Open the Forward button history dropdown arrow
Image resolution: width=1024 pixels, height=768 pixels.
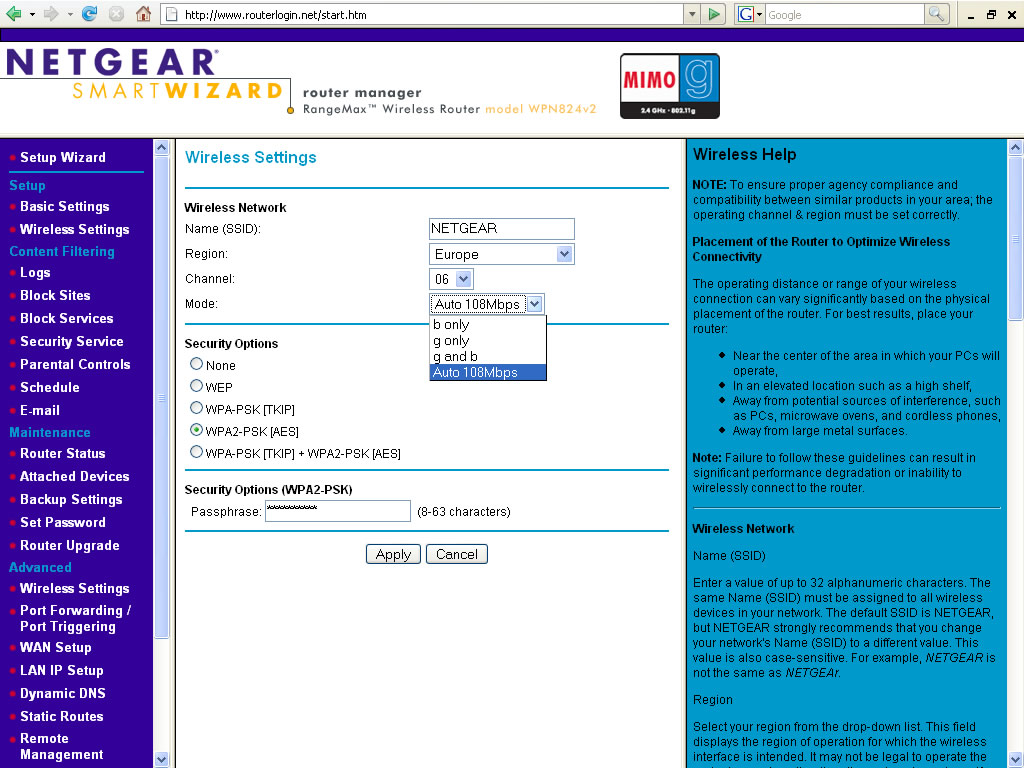(69, 14)
